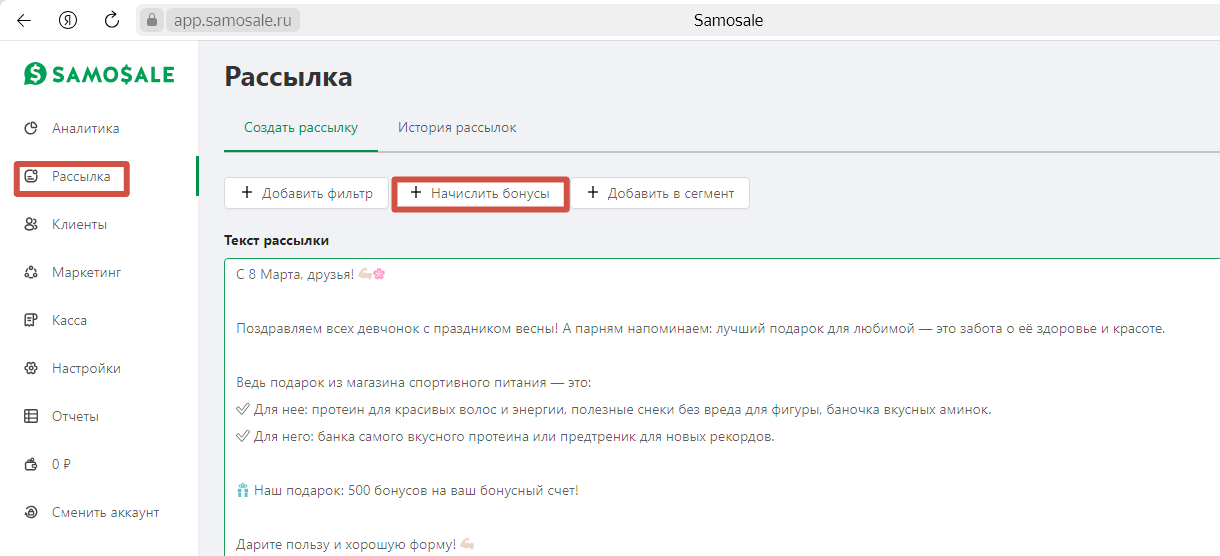Open the Yandex browser home button
The height and width of the screenshot is (556, 1220).
tap(68, 20)
